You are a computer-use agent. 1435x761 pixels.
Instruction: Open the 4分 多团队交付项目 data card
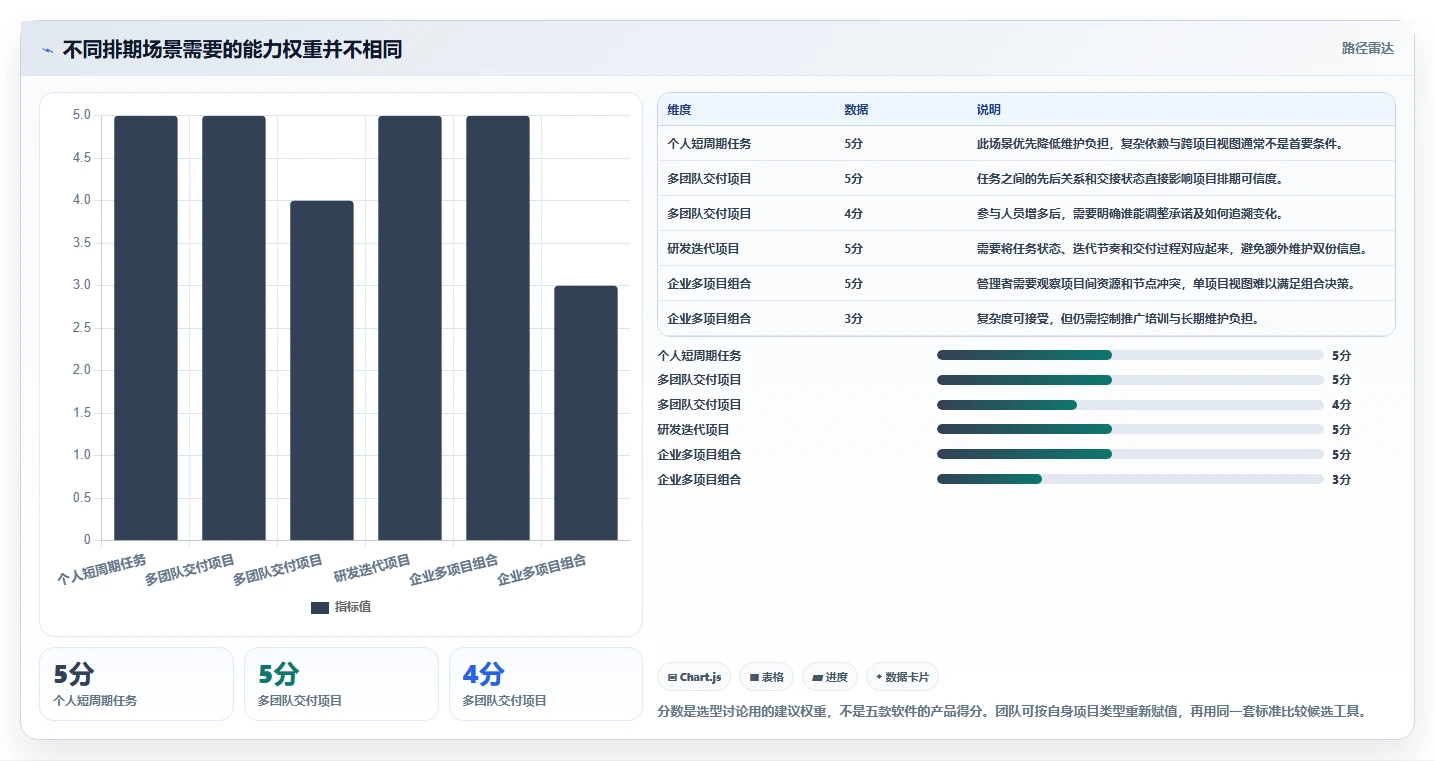click(546, 684)
